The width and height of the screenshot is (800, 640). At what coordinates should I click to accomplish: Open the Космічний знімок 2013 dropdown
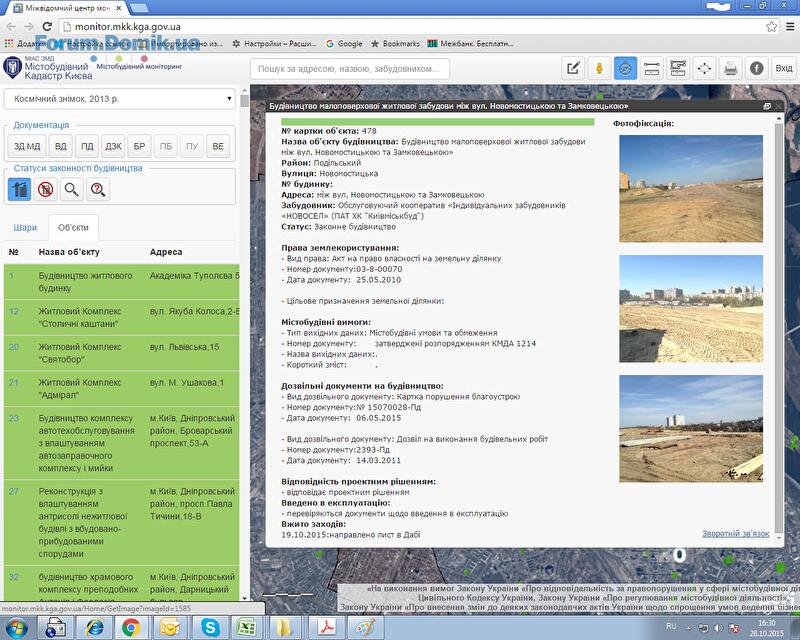tap(124, 99)
